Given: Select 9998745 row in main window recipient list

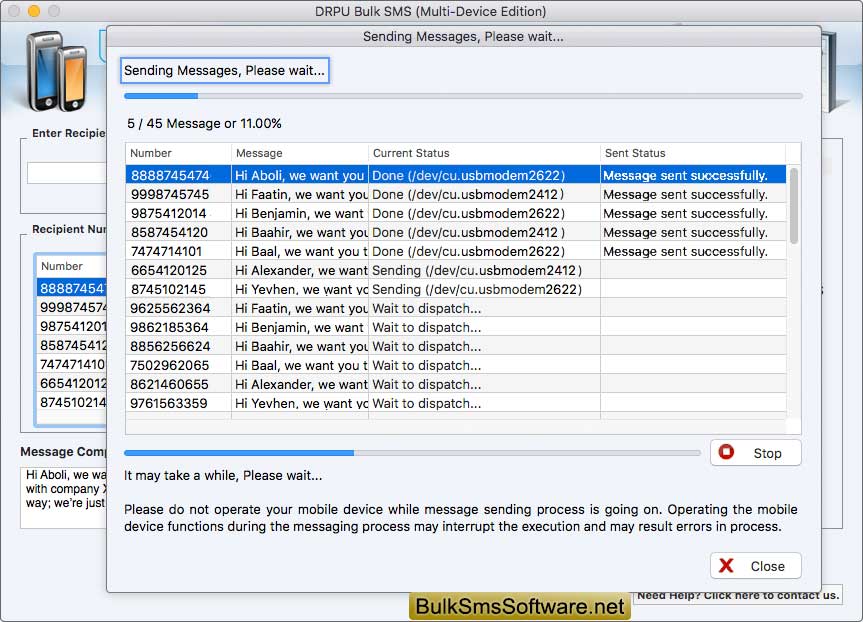Looking at the screenshot, I should click(x=72, y=307).
